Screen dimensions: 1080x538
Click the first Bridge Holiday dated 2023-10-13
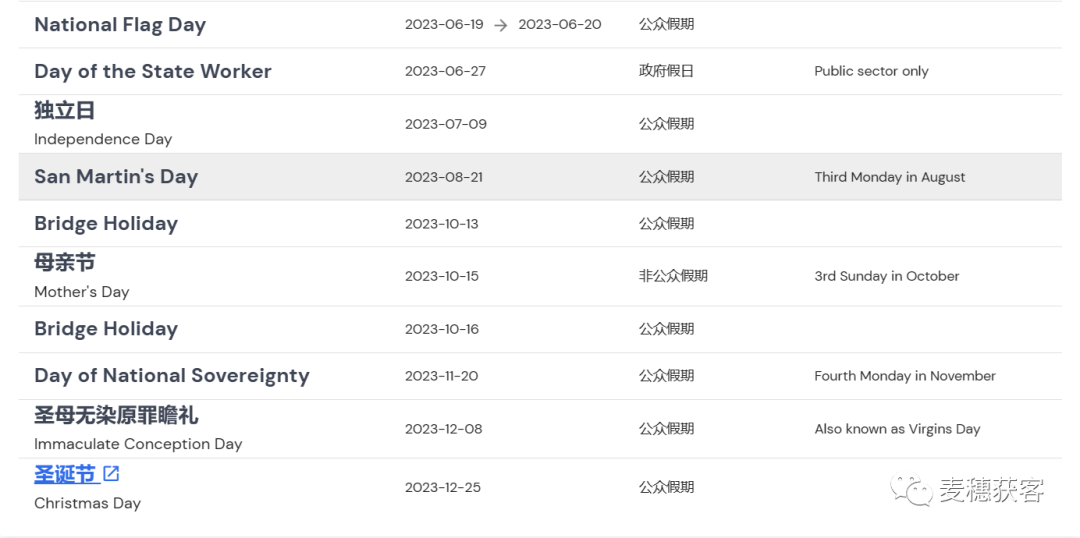(106, 224)
